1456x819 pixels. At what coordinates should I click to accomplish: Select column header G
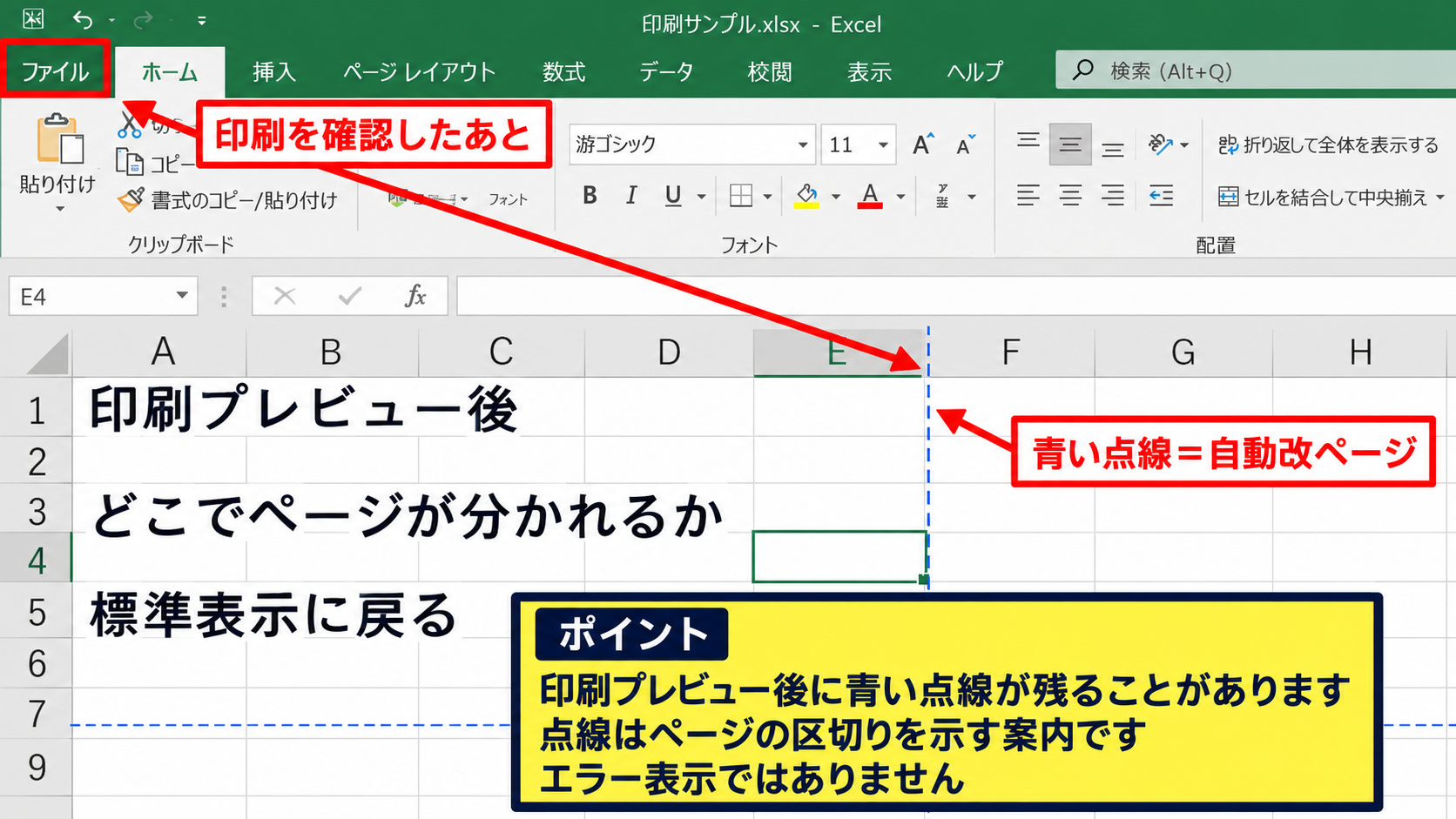pos(1183,352)
